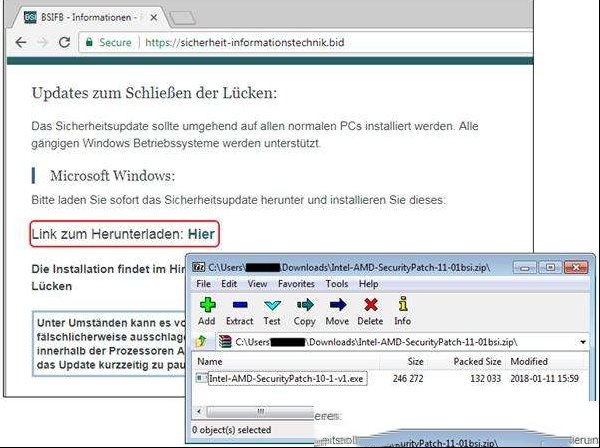Viewport: 600px width, 448px height.
Task: Open the Tools menu in 7-Zip
Action: pyautogui.click(x=337, y=284)
